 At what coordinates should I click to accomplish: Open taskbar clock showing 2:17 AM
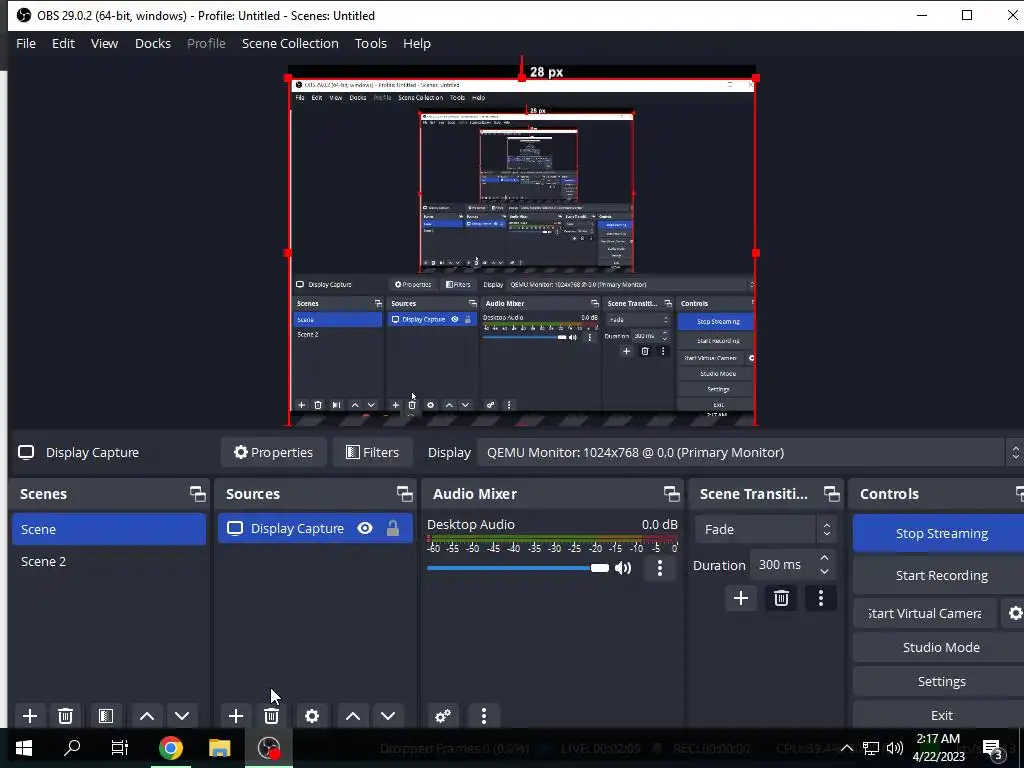938,748
